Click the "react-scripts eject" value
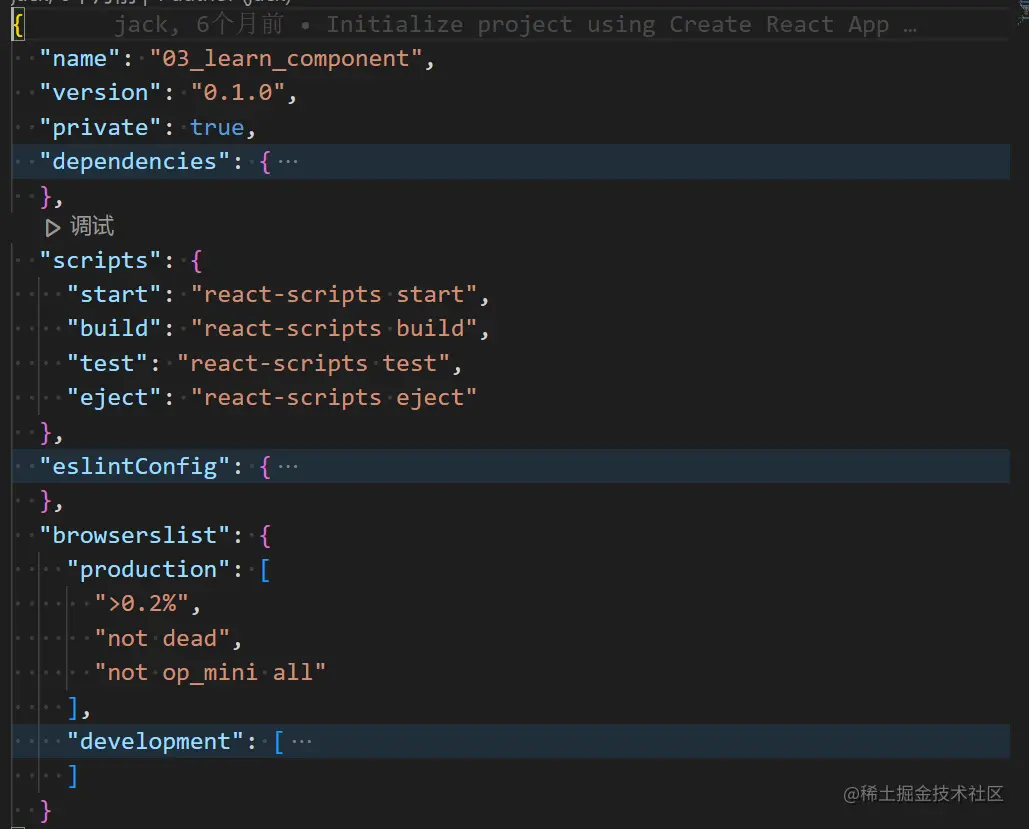 coord(334,398)
